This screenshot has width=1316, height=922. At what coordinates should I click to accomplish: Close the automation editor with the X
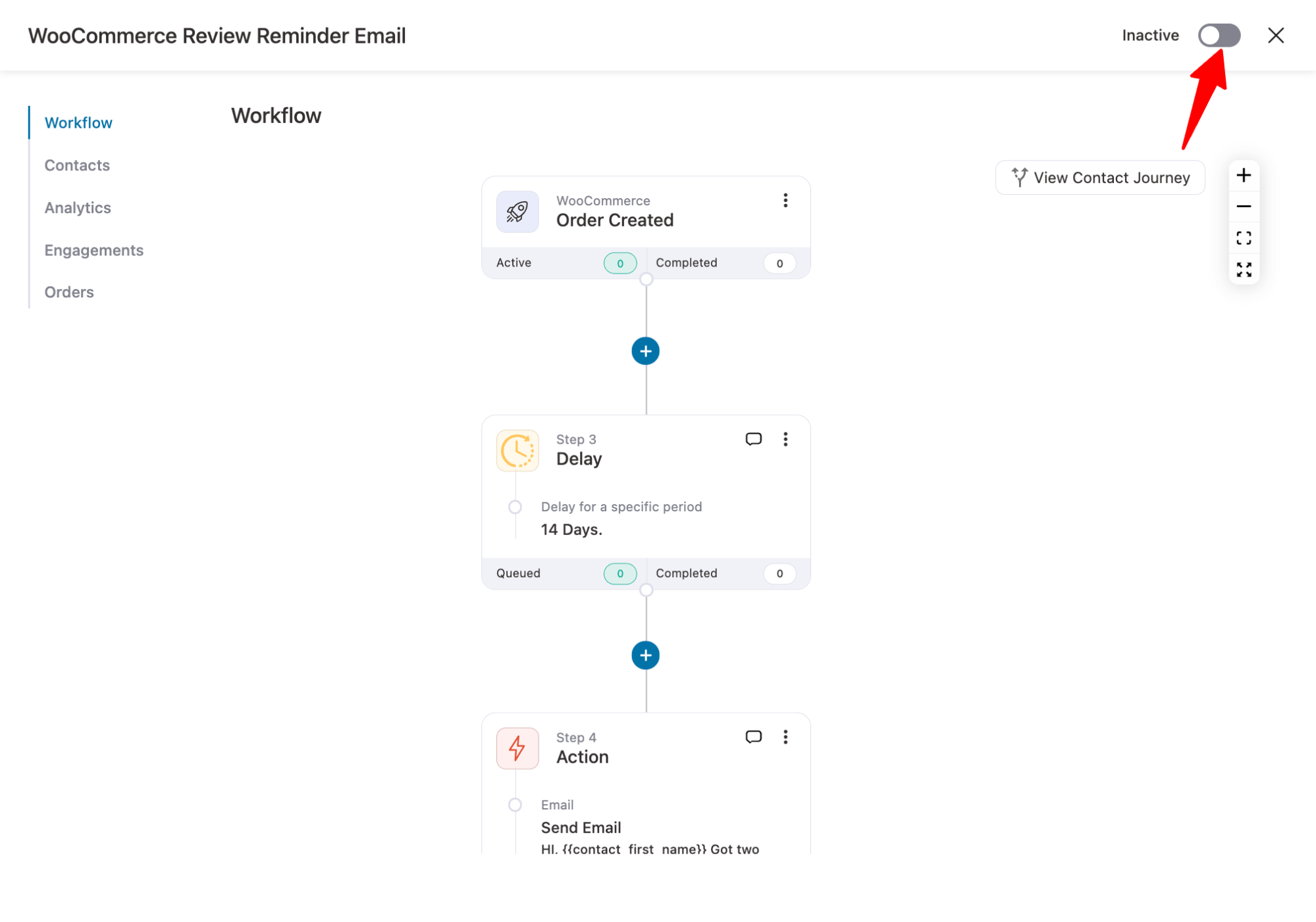pos(1276,36)
